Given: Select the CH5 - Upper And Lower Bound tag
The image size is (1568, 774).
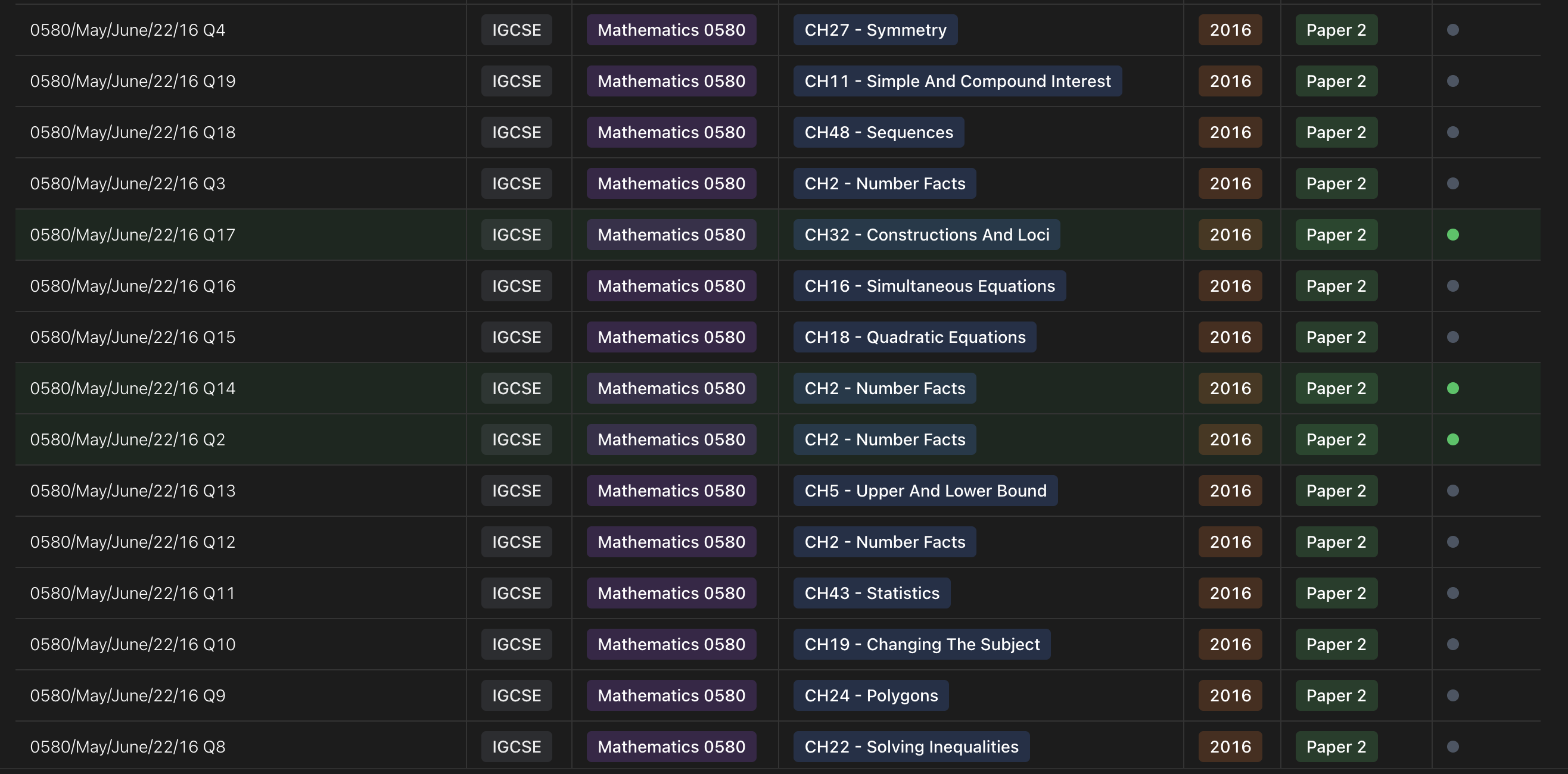Looking at the screenshot, I should tap(925, 491).
